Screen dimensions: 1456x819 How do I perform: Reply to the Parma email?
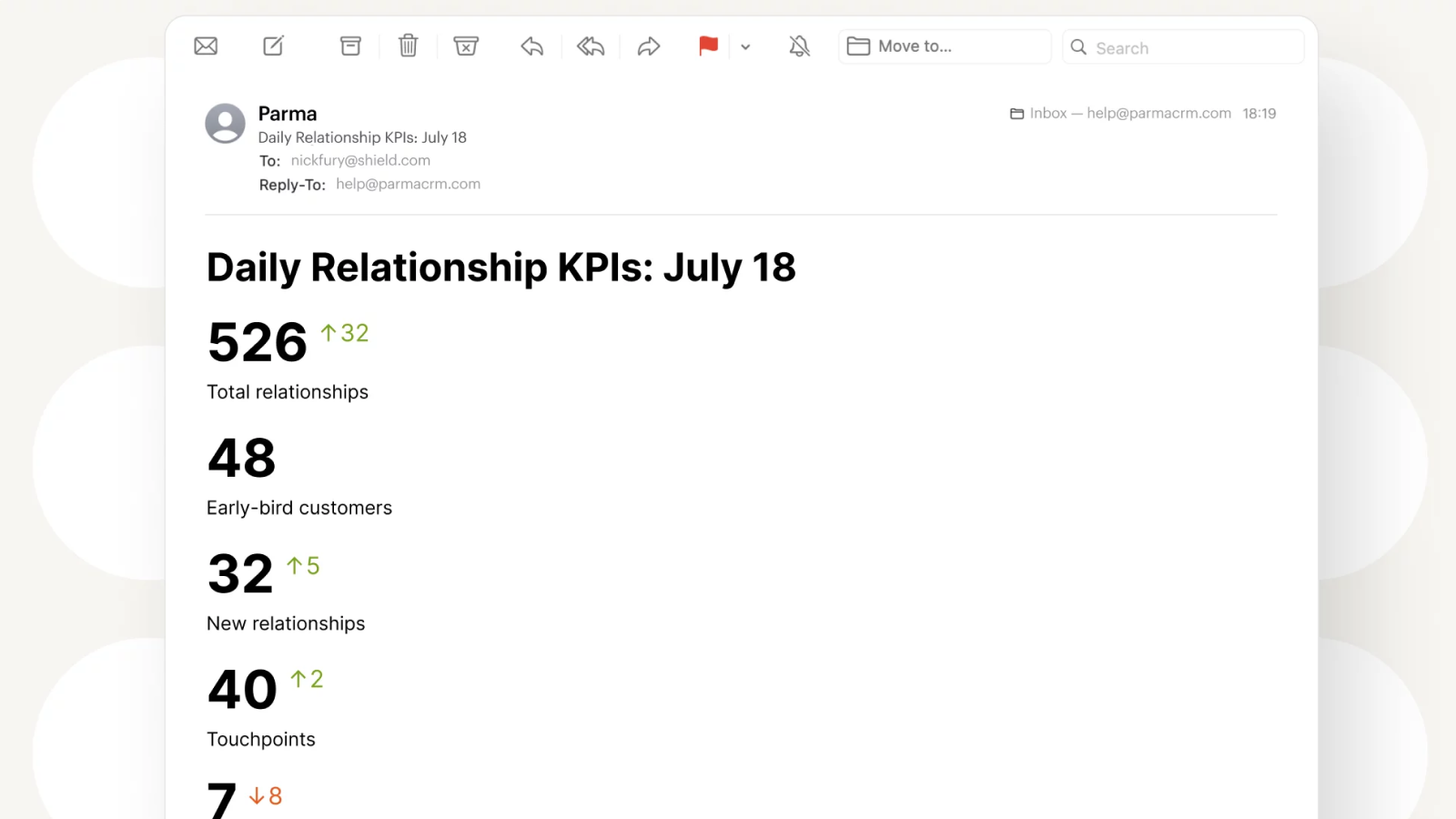pyautogui.click(x=531, y=45)
